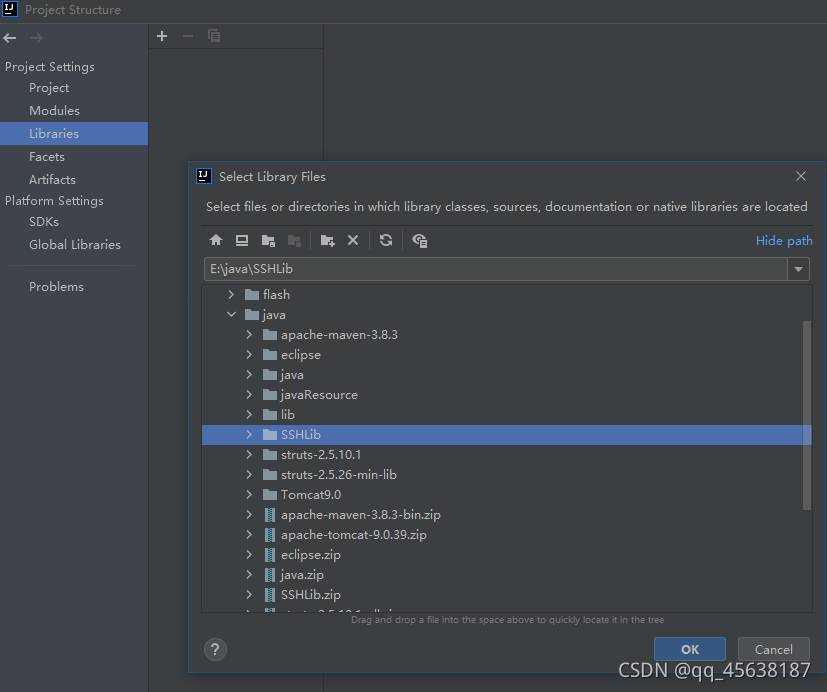Screen dimensions: 827x692
Task: Open the path history dropdown arrow
Action: pyautogui.click(x=799, y=269)
